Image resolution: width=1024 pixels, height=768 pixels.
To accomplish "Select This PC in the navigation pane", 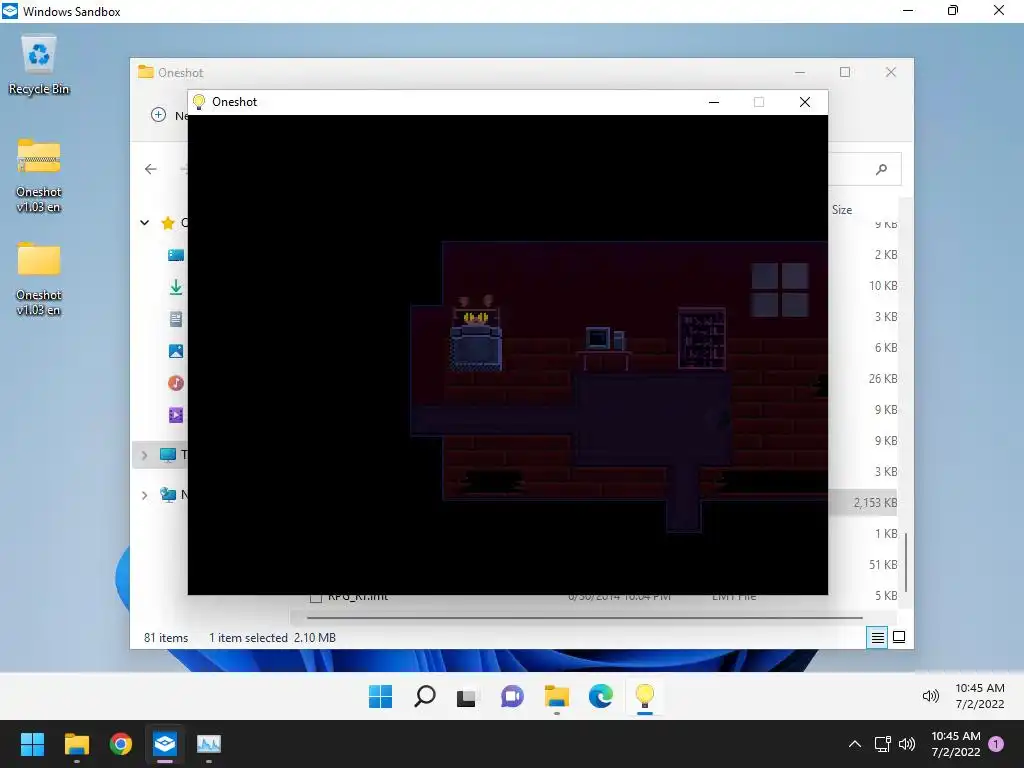I will click(168, 455).
